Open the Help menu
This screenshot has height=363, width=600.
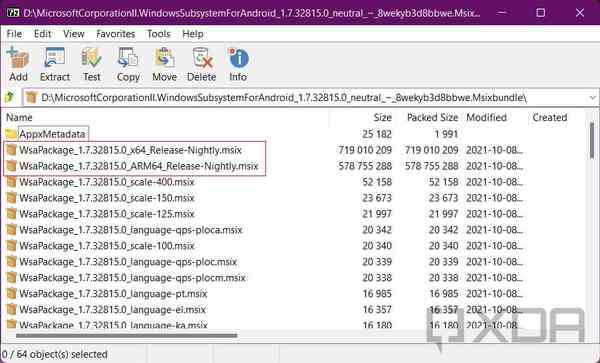192,34
